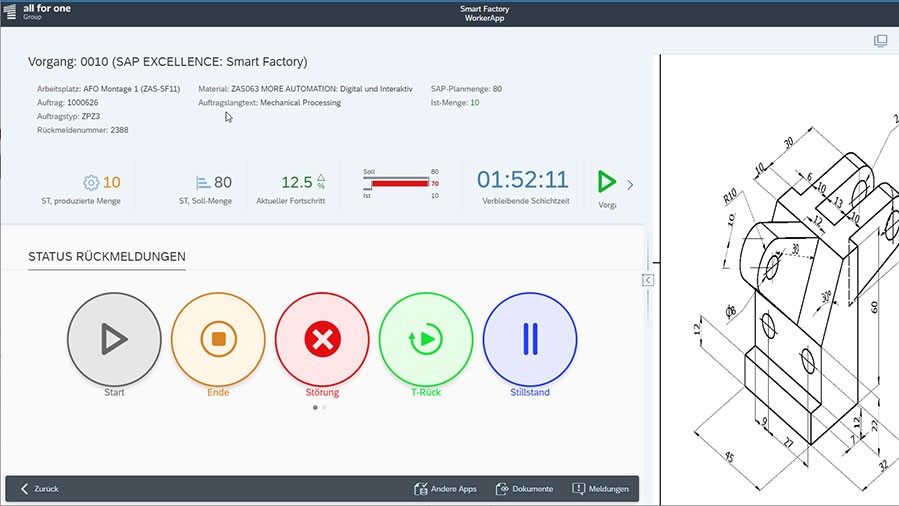Click the window icon above the drawing
Viewport: 899px width, 506px height.
tap(880, 41)
